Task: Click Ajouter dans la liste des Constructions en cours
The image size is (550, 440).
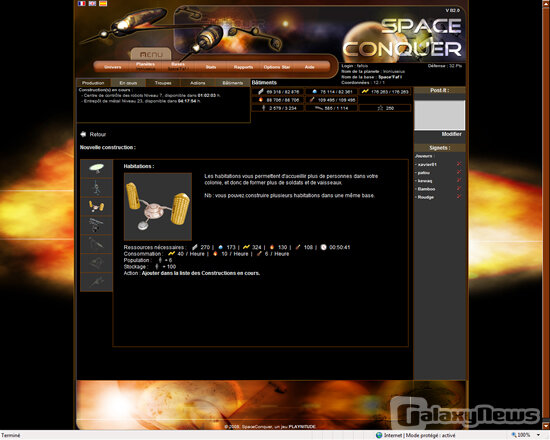Action: (201, 273)
